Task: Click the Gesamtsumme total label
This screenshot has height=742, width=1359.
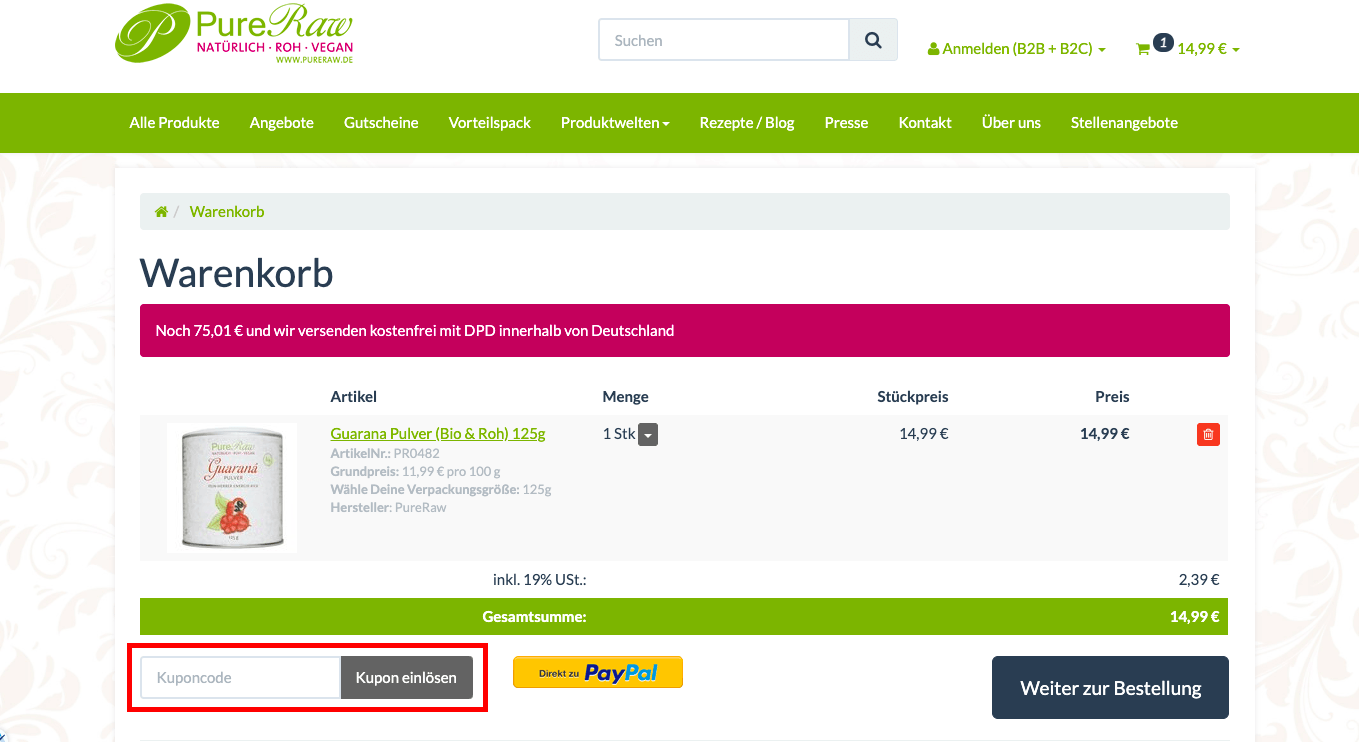Action: (534, 617)
